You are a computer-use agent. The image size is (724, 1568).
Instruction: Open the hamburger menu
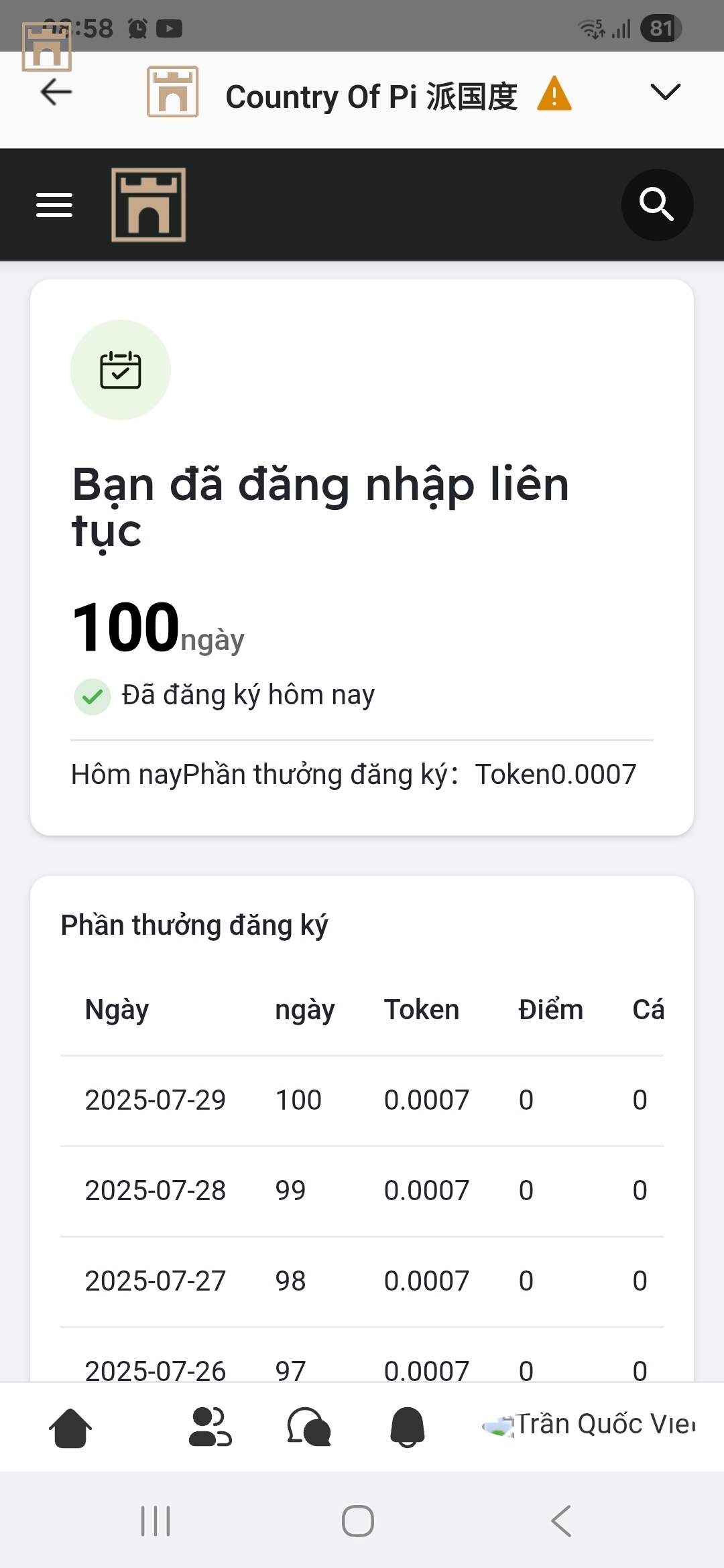tap(54, 205)
